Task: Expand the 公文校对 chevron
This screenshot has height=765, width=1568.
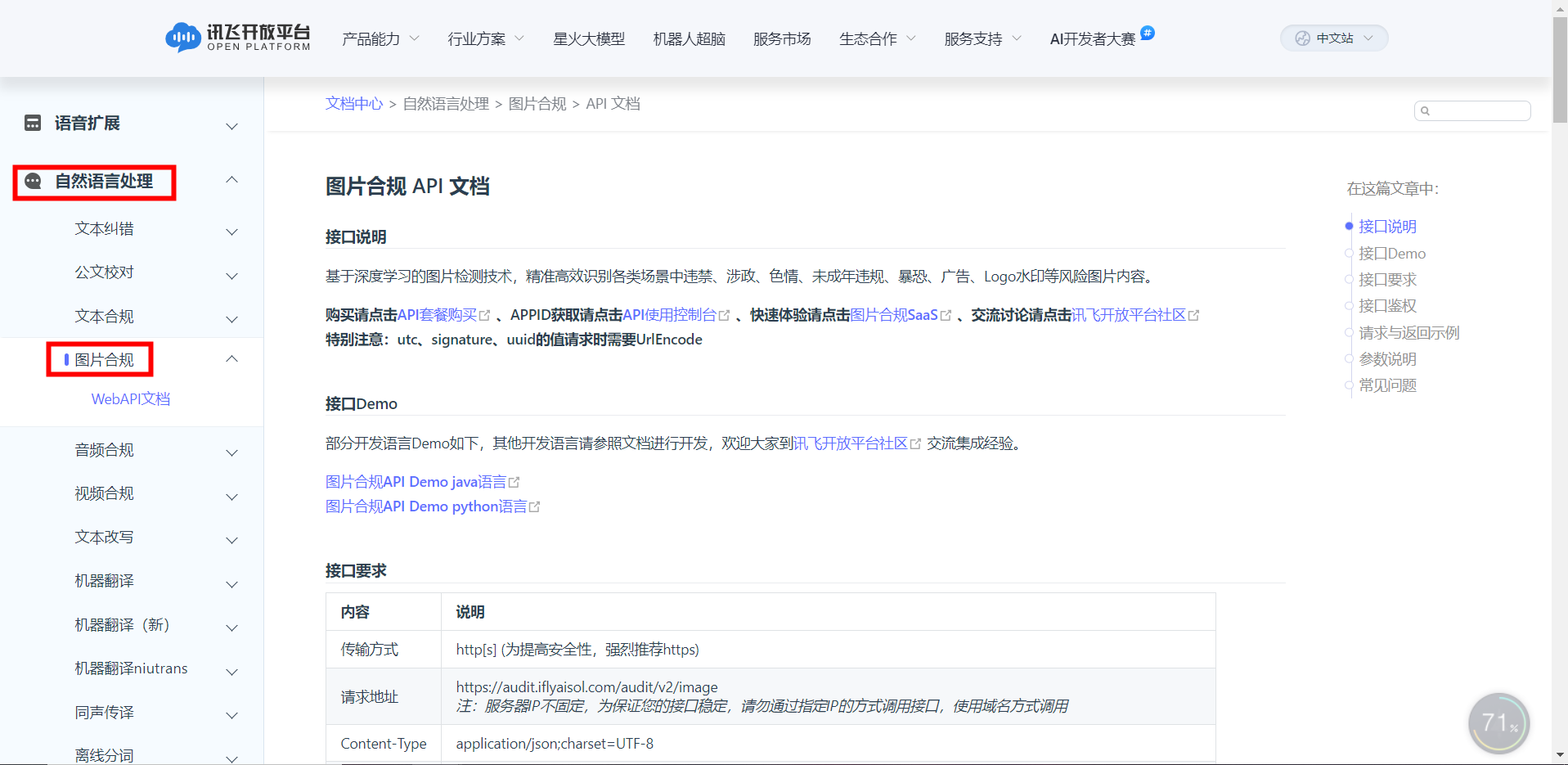Action: (x=232, y=276)
